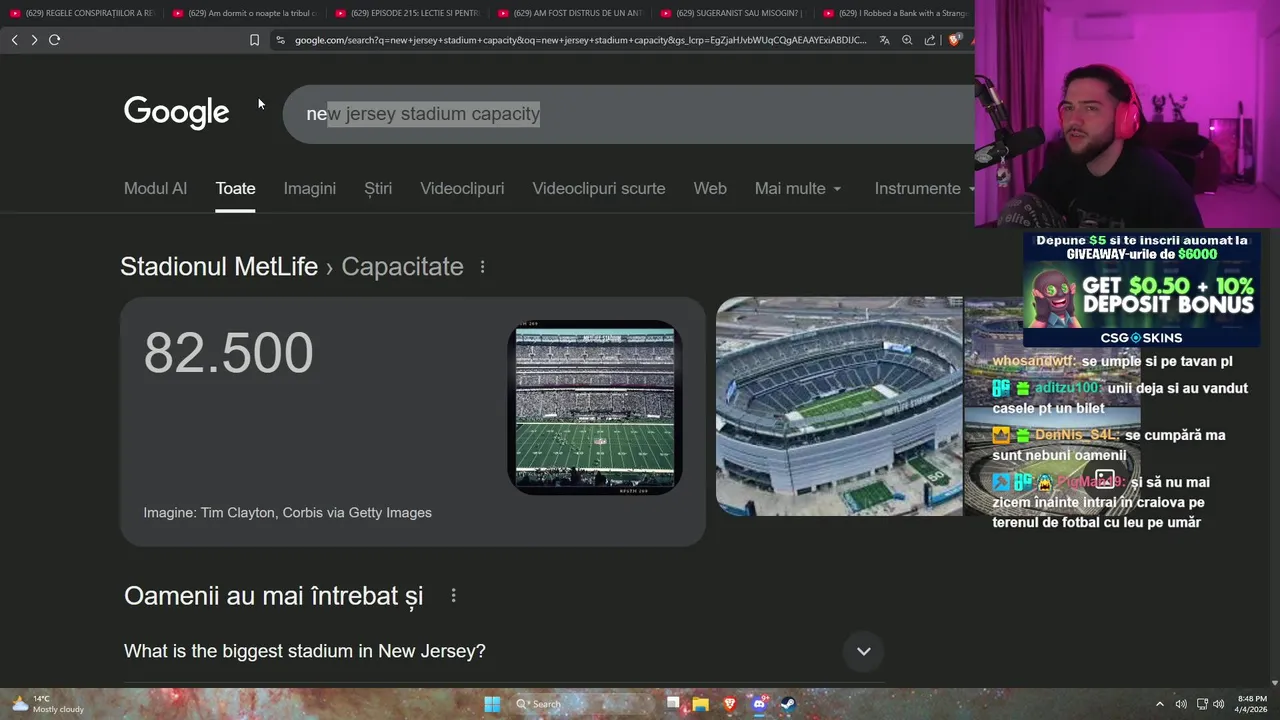Switch to REGELE CONSPIRAȚIILOR browser tab
The height and width of the screenshot is (720, 1280).
coord(82,13)
